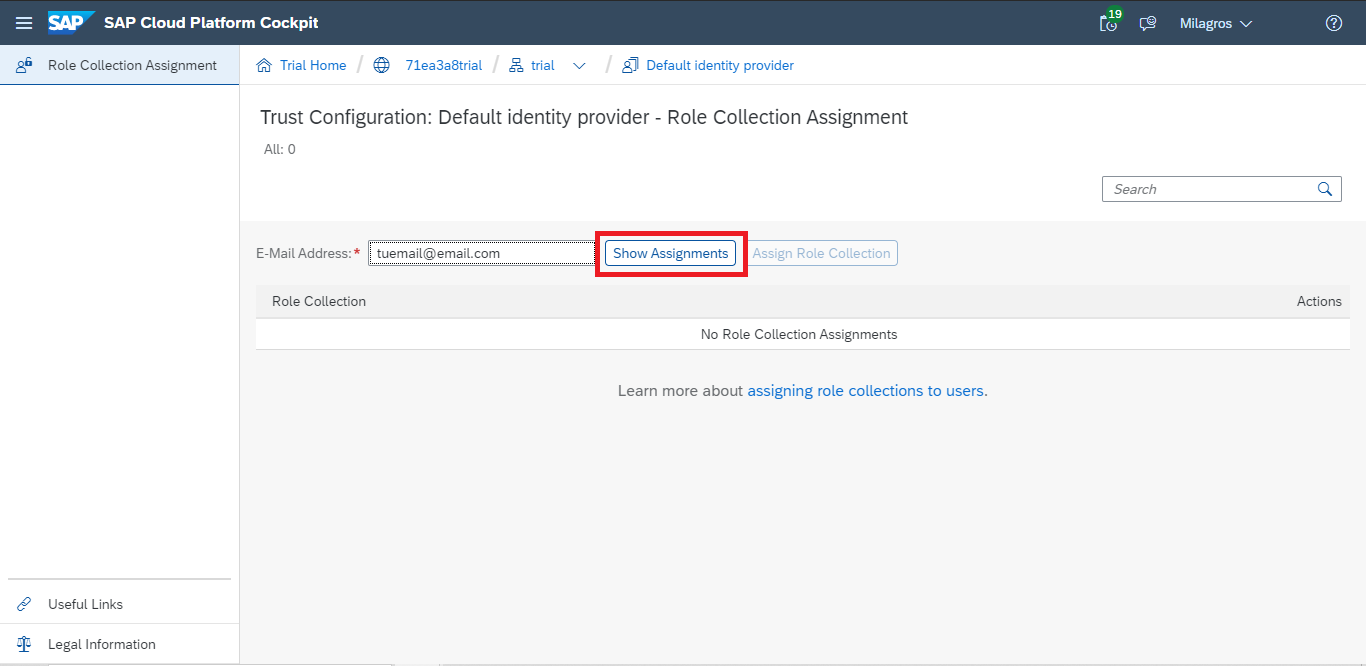The image size is (1366, 666).
Task: Open notifications icon with badge 19
Action: click(1108, 23)
